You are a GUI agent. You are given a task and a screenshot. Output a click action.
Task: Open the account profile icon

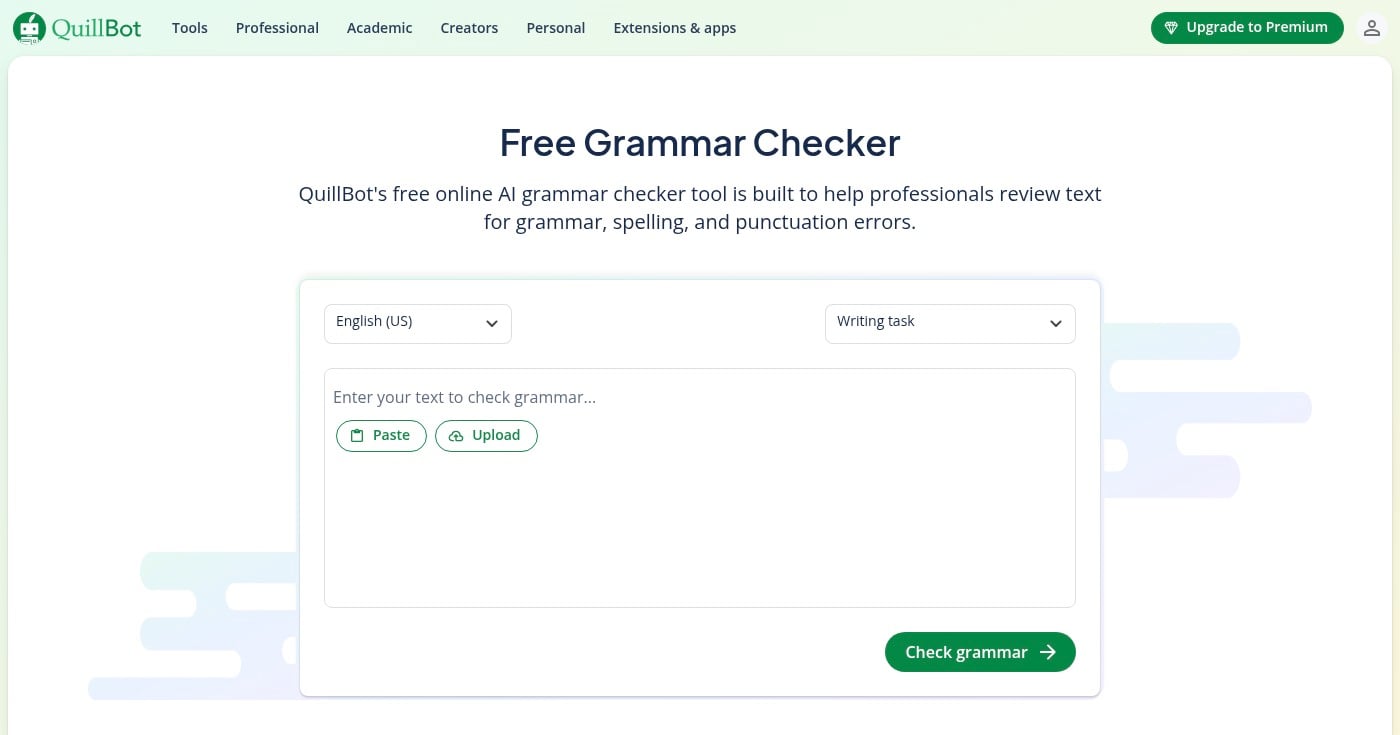[1372, 28]
